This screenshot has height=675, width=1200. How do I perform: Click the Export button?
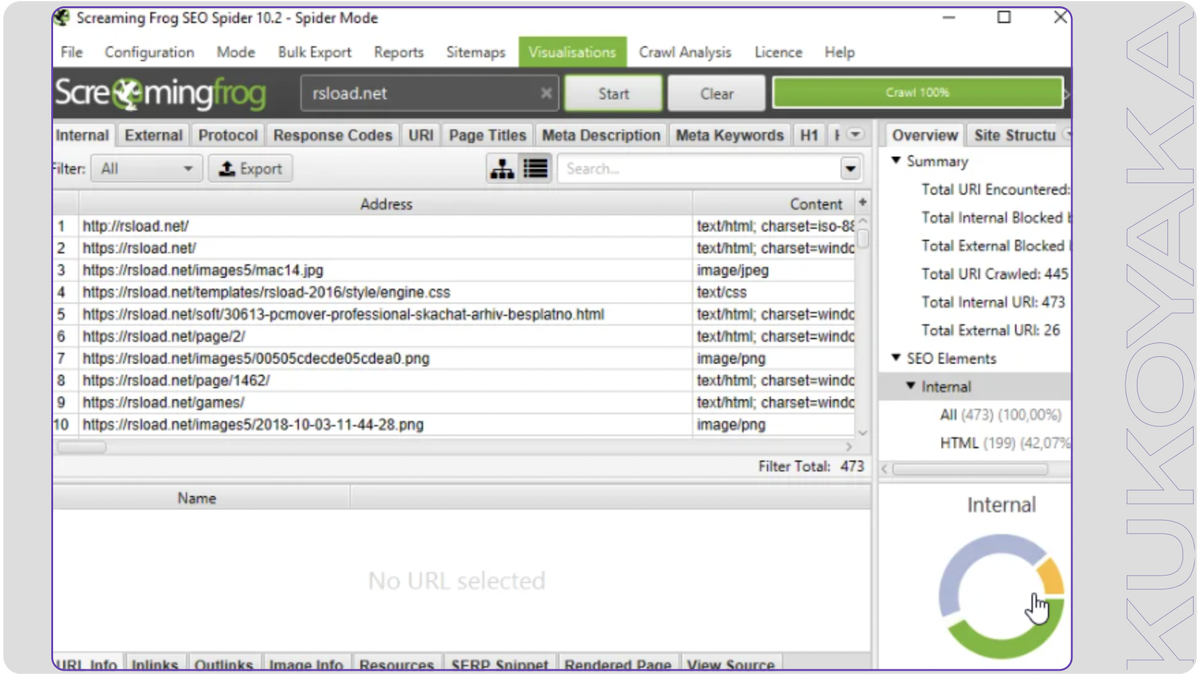point(251,169)
